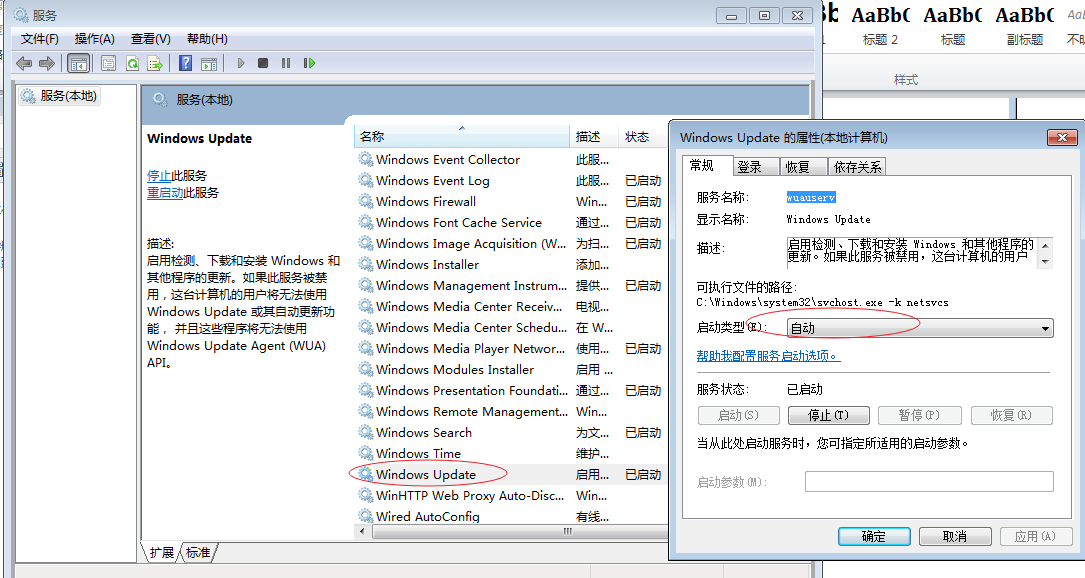
Task: Click description box scroll down arrow
Action: pos(1046,262)
